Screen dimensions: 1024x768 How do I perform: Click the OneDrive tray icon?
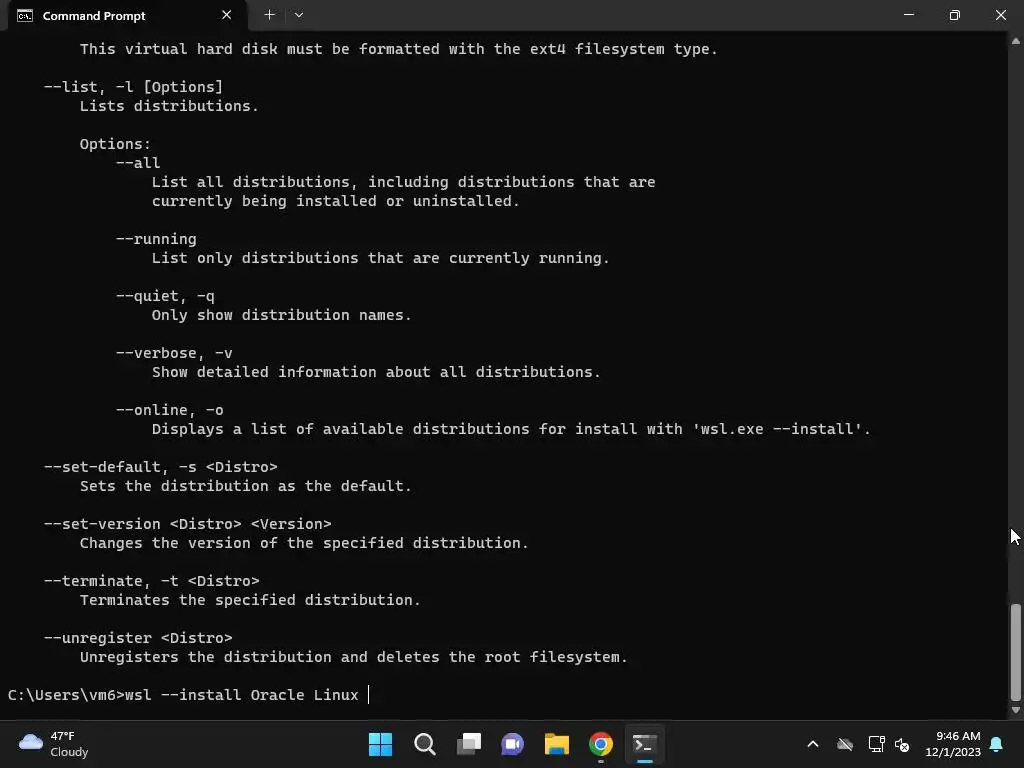(x=845, y=744)
